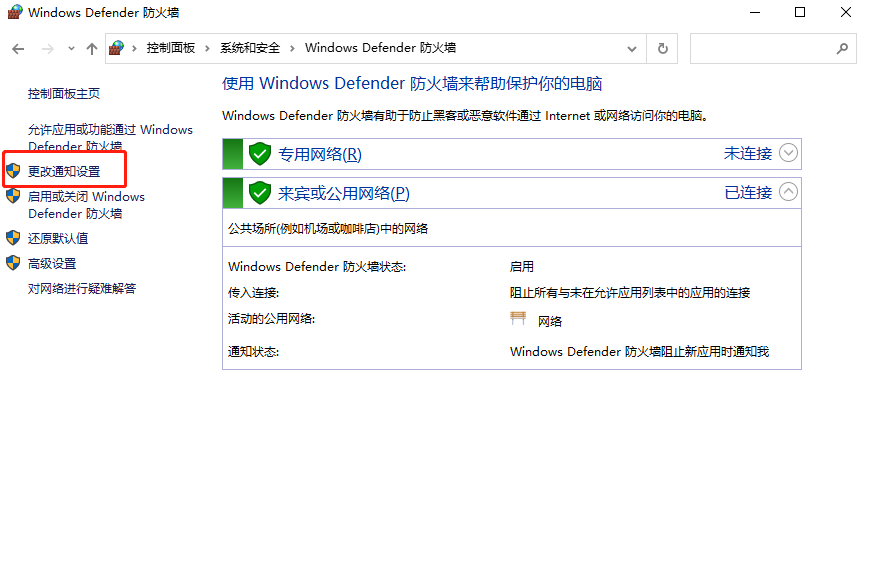Click 阻止所有与未在允许应用列表中的应用的连接 value

coord(630,292)
